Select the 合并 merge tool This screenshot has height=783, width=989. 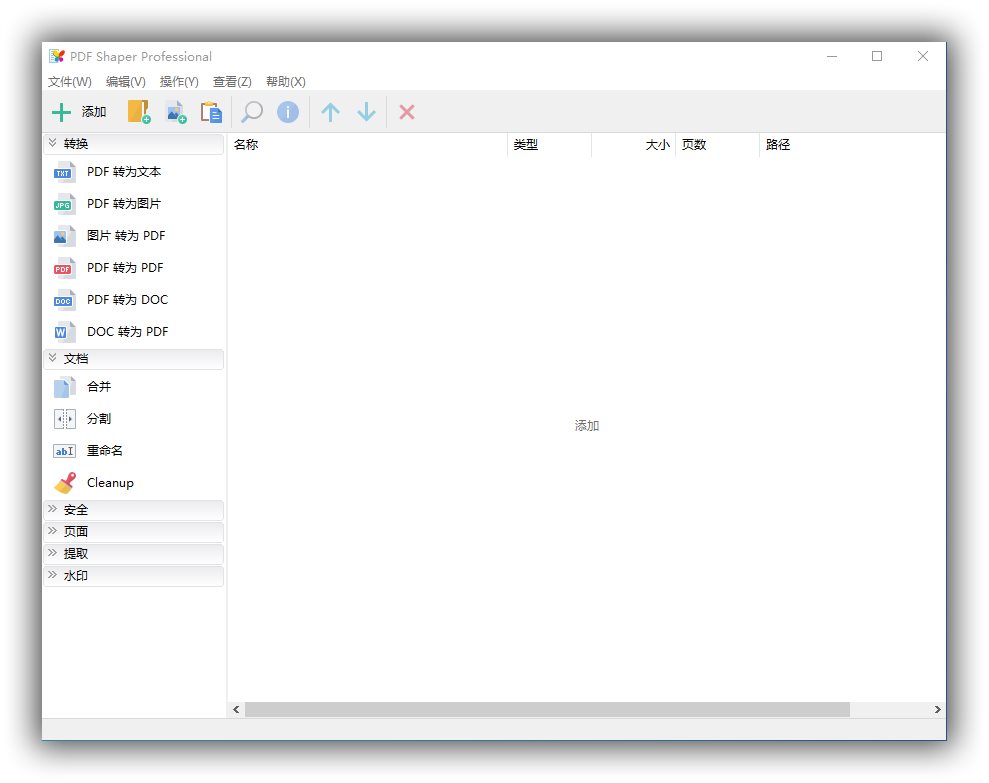(134, 387)
